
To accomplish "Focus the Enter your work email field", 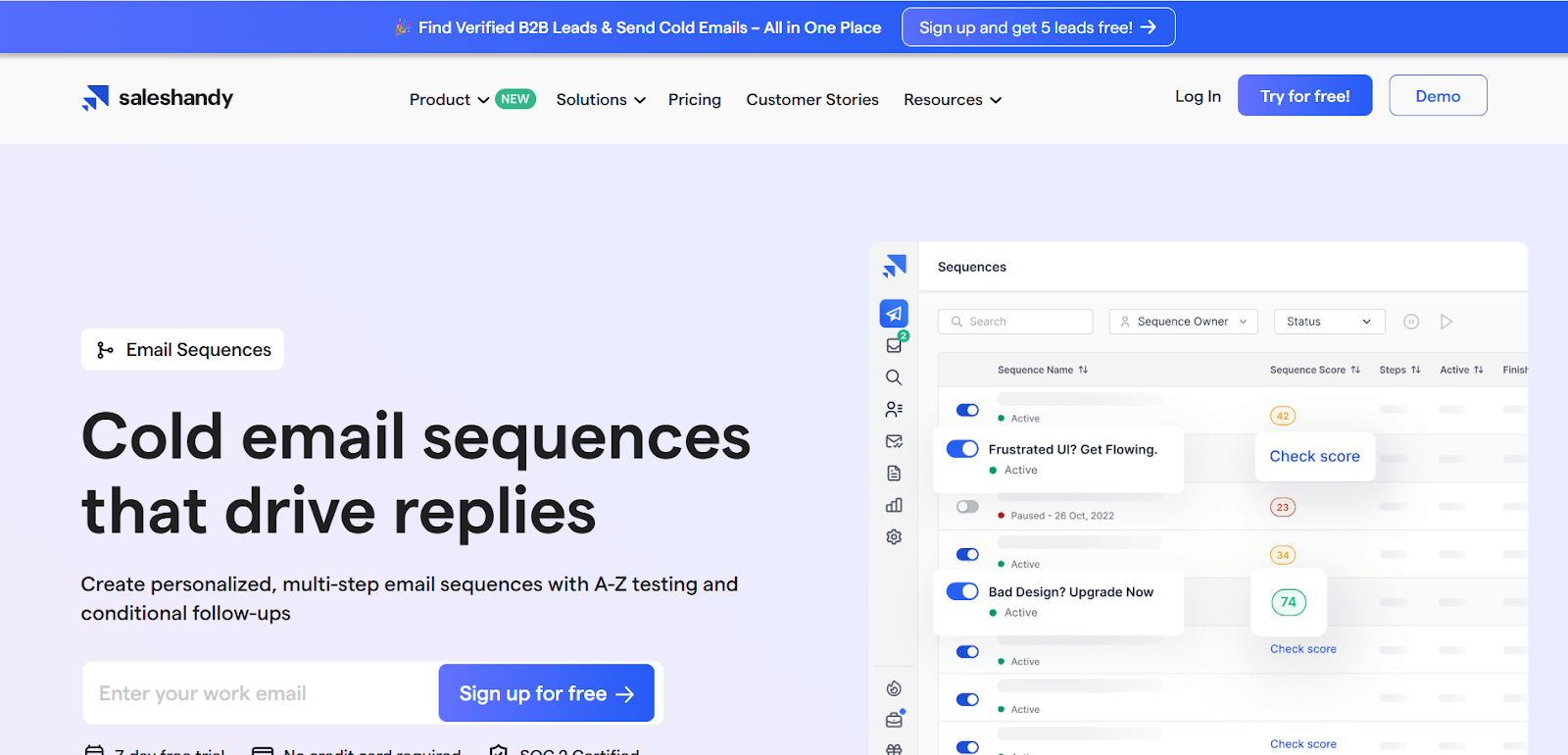I will pos(261,693).
